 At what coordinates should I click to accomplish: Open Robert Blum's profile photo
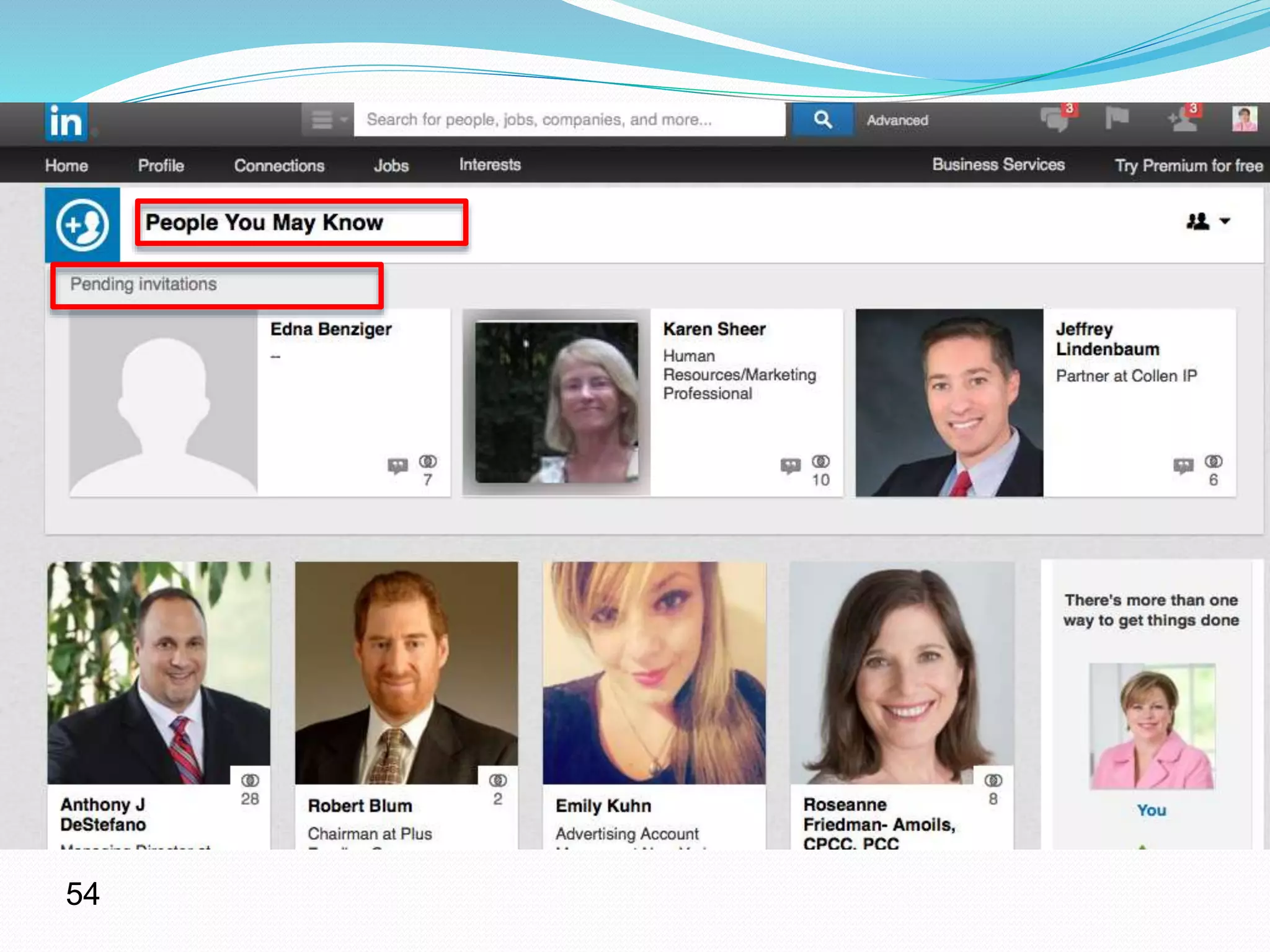tap(406, 672)
